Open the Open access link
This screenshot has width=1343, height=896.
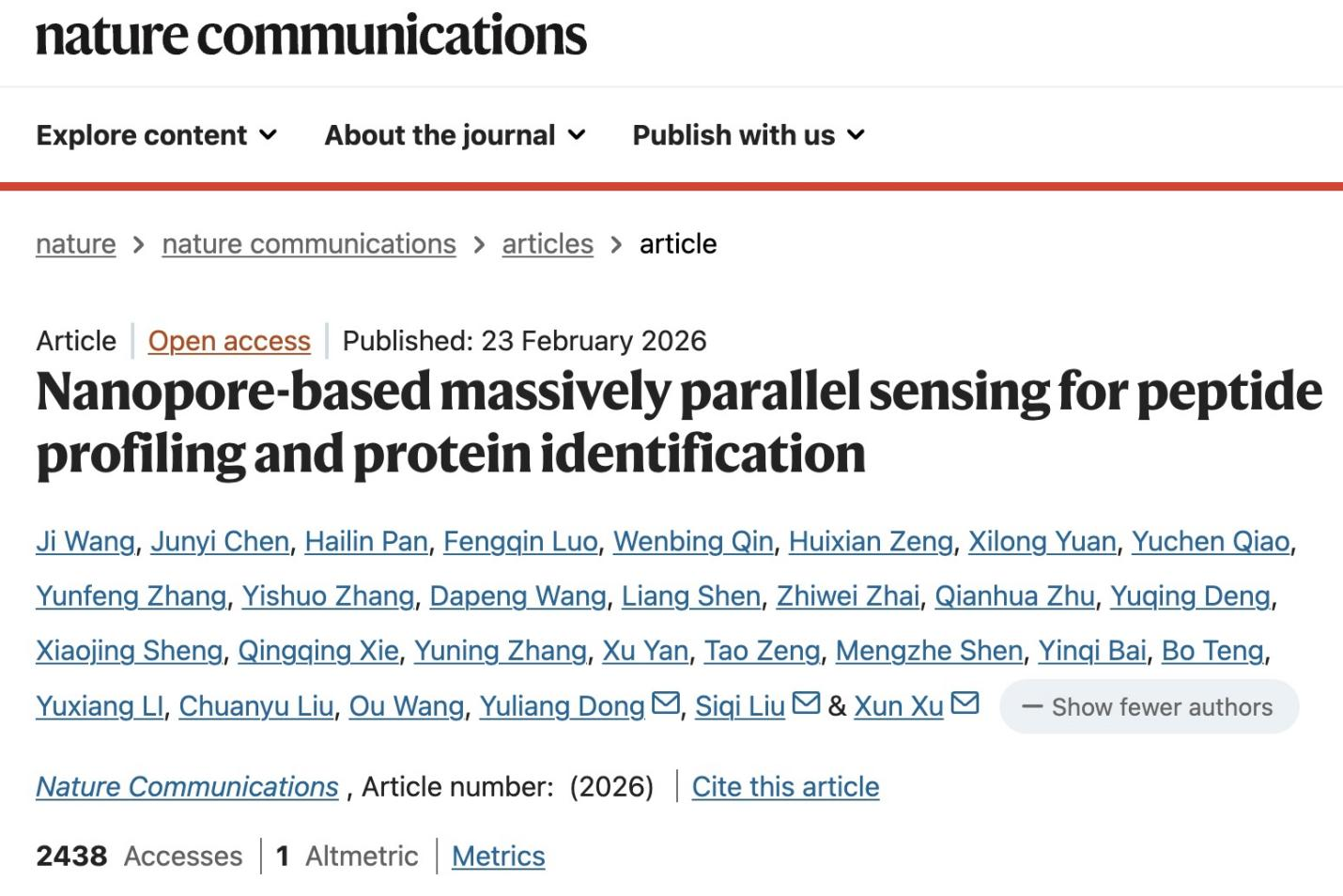point(229,341)
